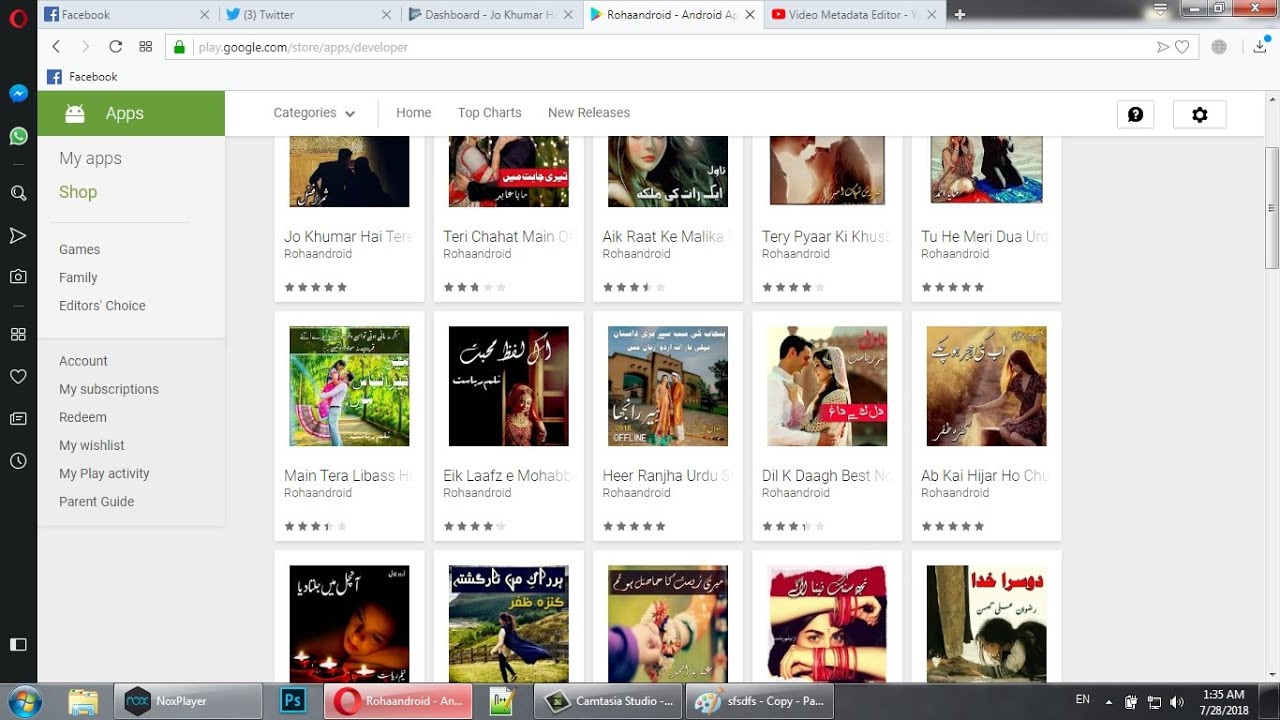Open the Home menu item
The height and width of the screenshot is (720, 1280).
[414, 113]
